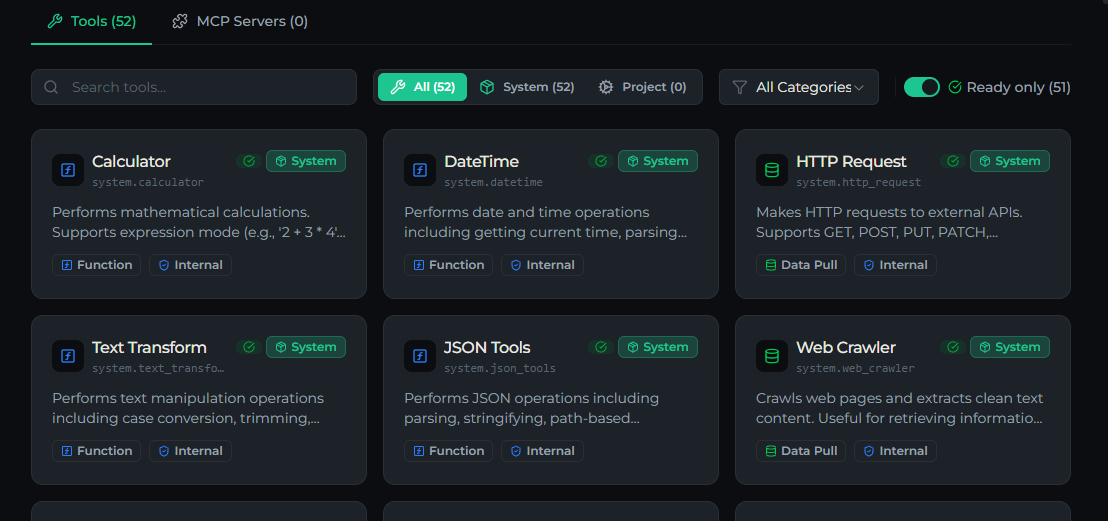
Task: Click the Function tag on JSON Tools card
Action: [x=448, y=451]
